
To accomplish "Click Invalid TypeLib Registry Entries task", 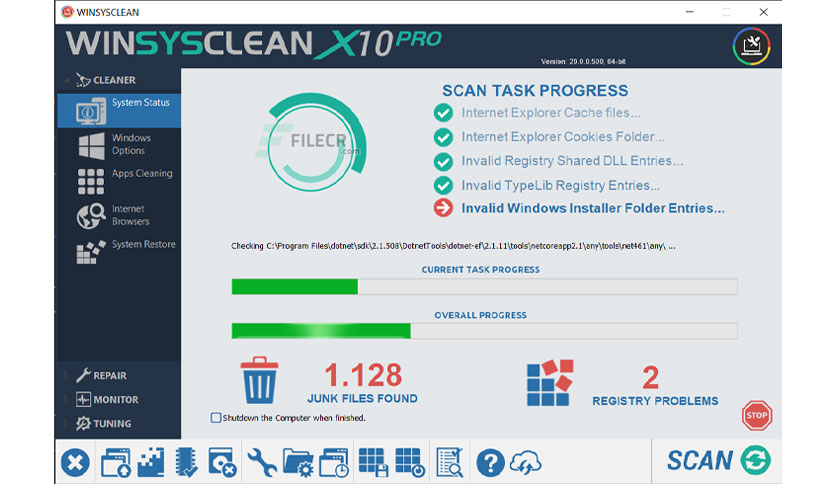I will click(x=560, y=185).
